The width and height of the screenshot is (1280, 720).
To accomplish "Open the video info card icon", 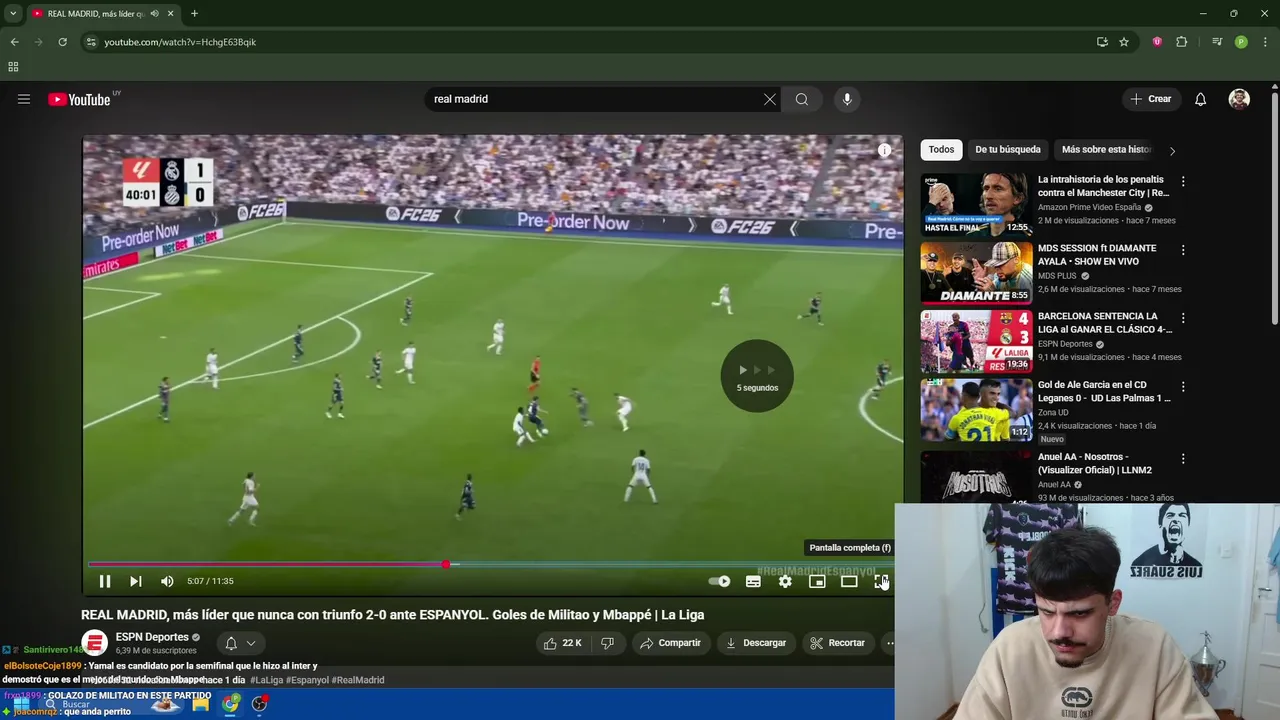I will 884,150.
